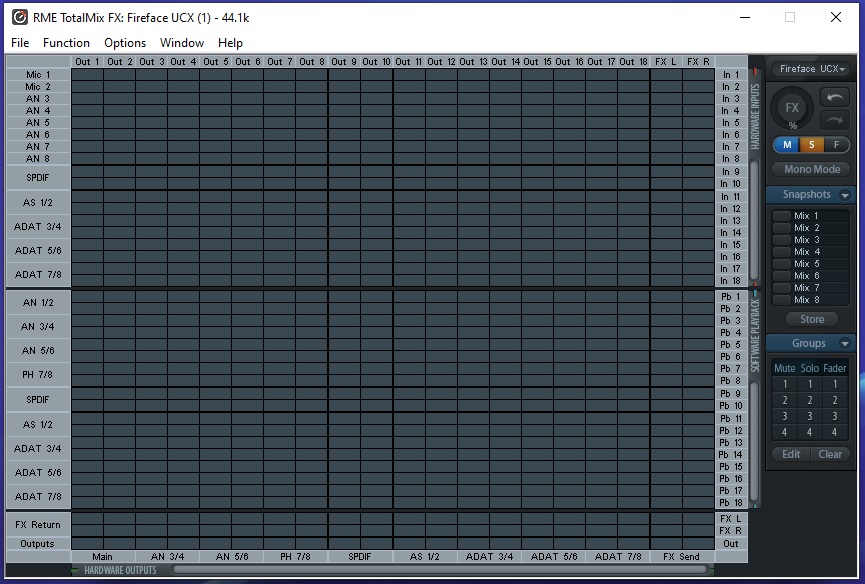
Task: Click the Outputs row label
Action: tap(38, 544)
